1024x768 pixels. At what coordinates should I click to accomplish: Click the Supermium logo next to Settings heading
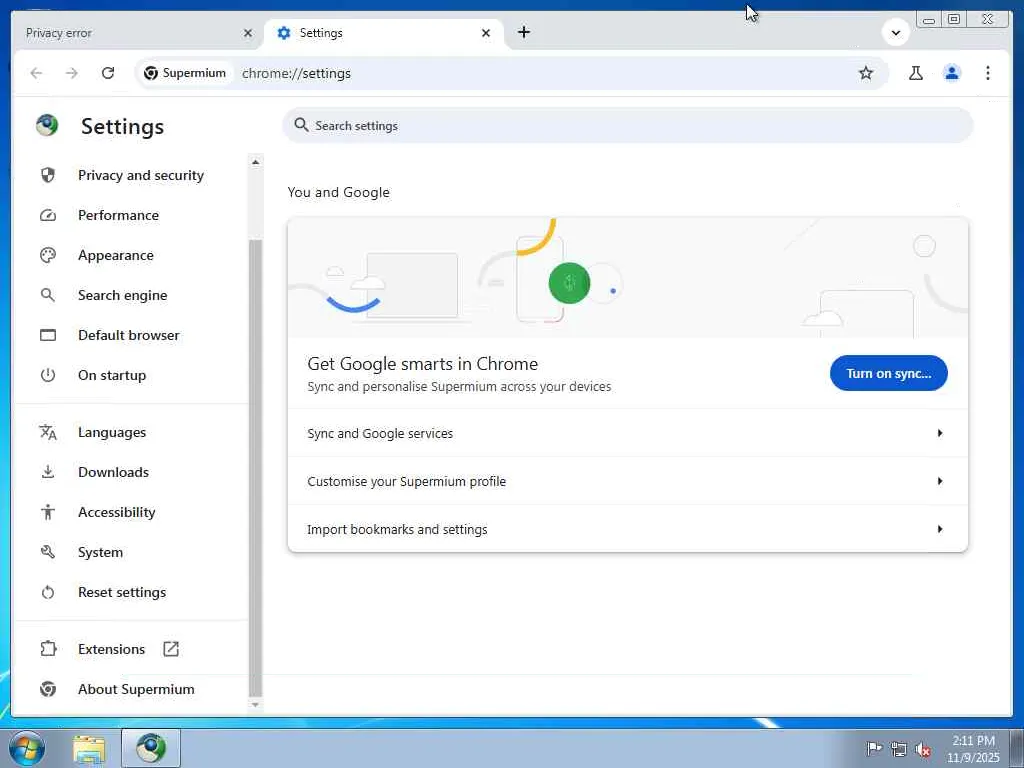(47, 125)
